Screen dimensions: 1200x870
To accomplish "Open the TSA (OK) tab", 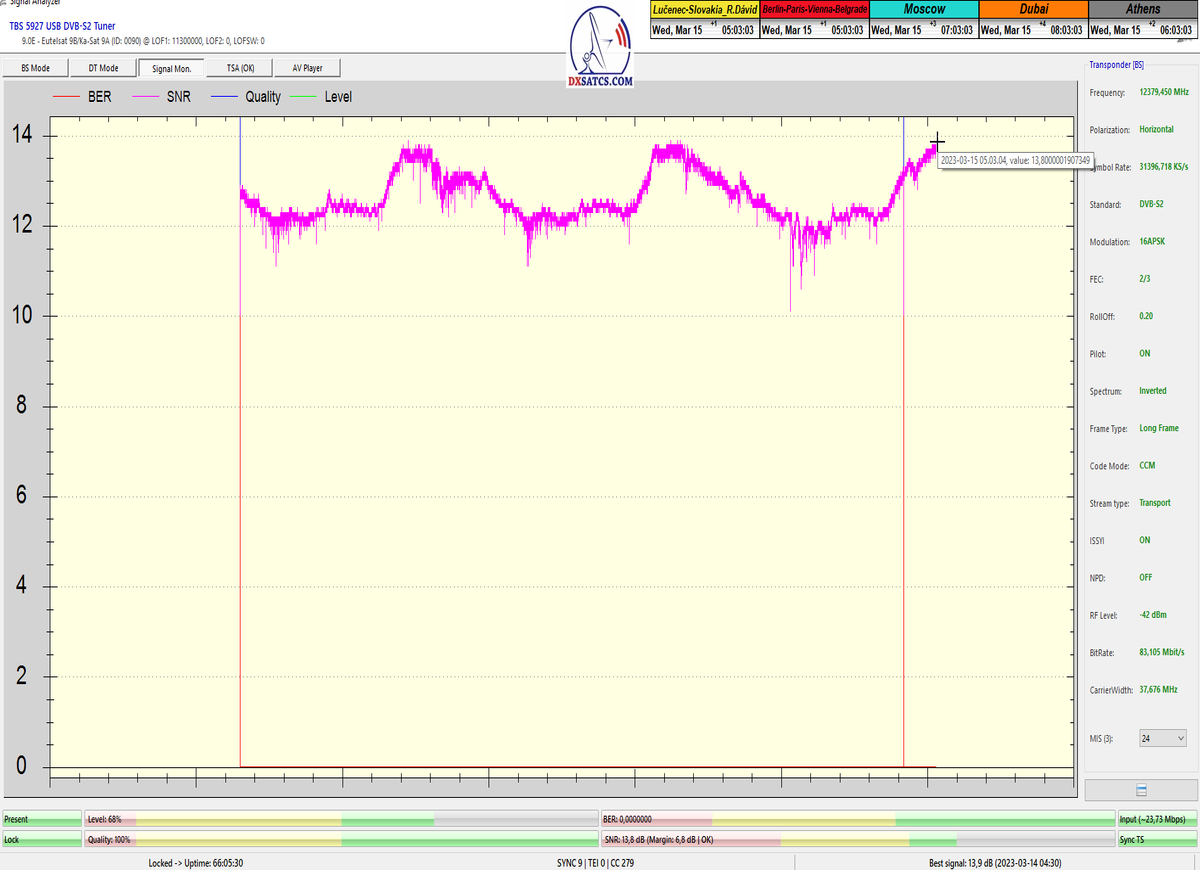I will click(240, 68).
